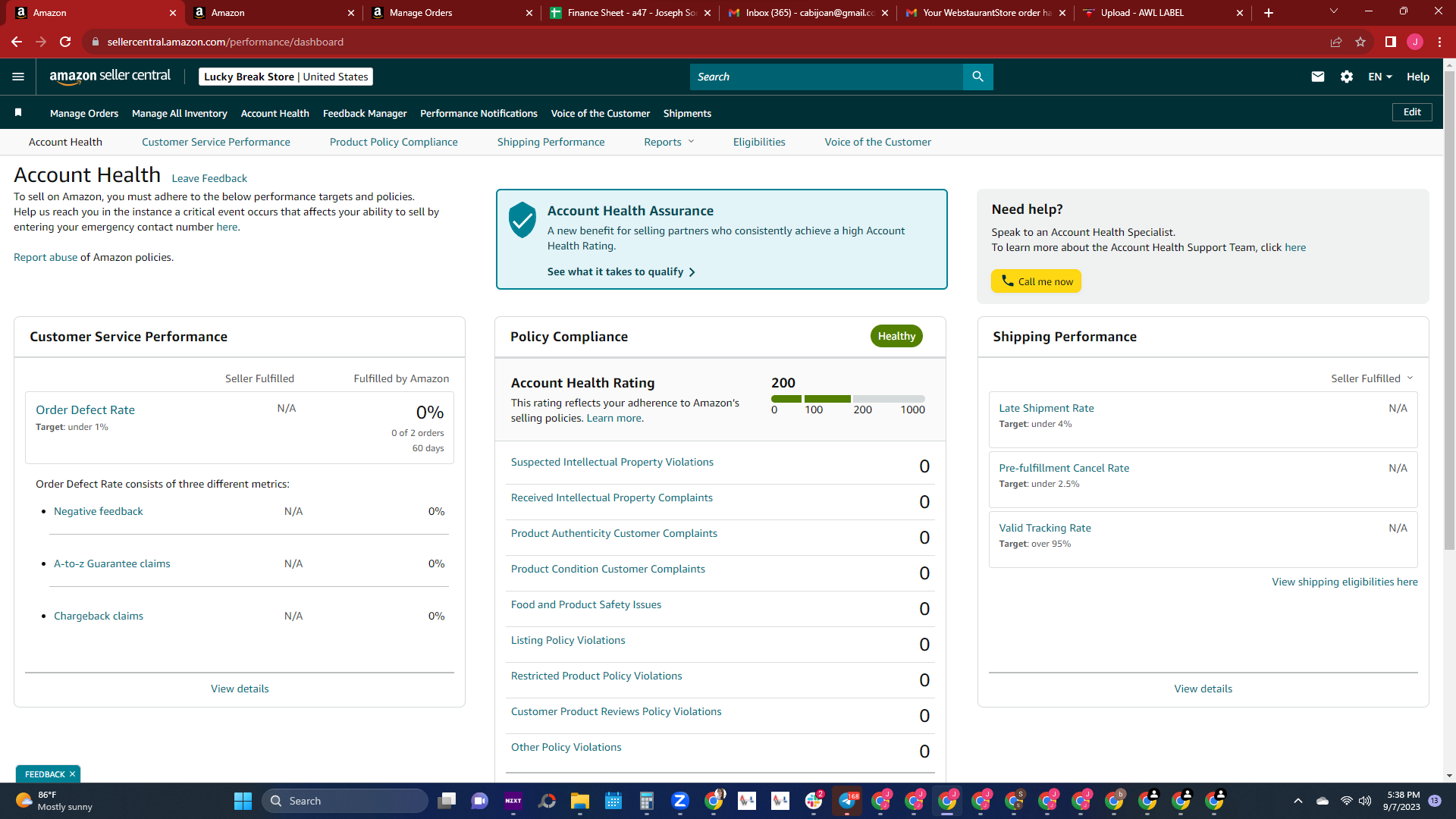
Task: Click the magnifier search button
Action: (977, 77)
